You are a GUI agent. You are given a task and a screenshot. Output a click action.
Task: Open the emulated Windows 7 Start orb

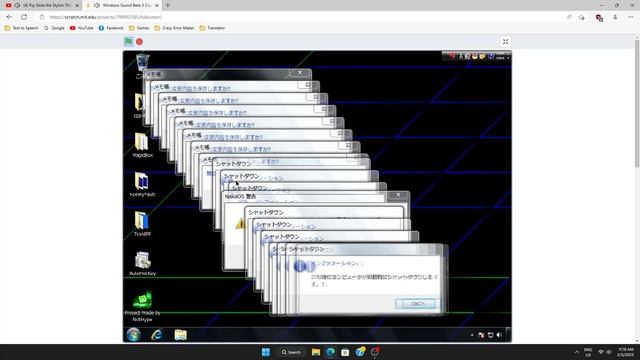[x=133, y=334]
